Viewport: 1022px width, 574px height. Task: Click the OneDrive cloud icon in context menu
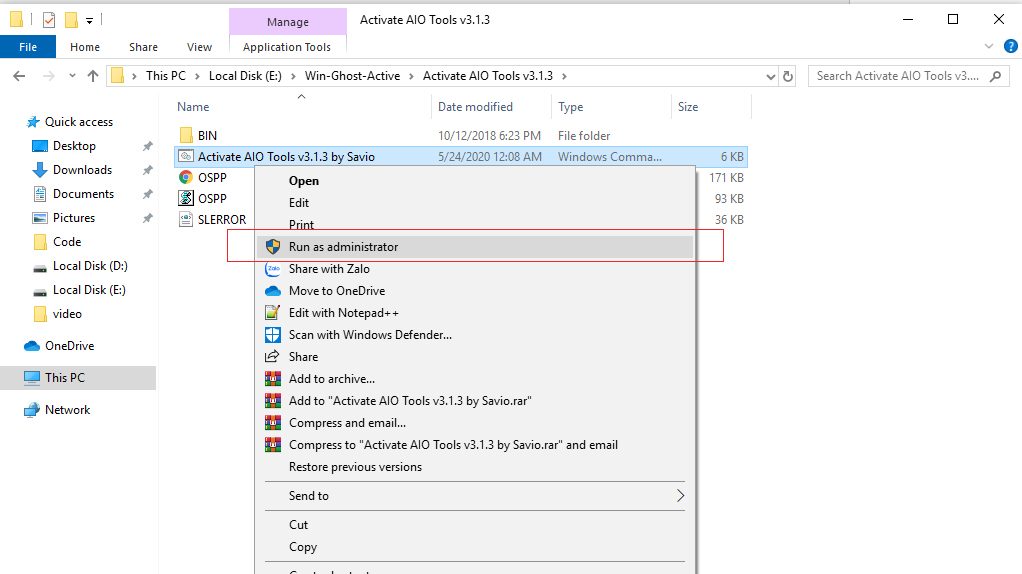point(272,291)
